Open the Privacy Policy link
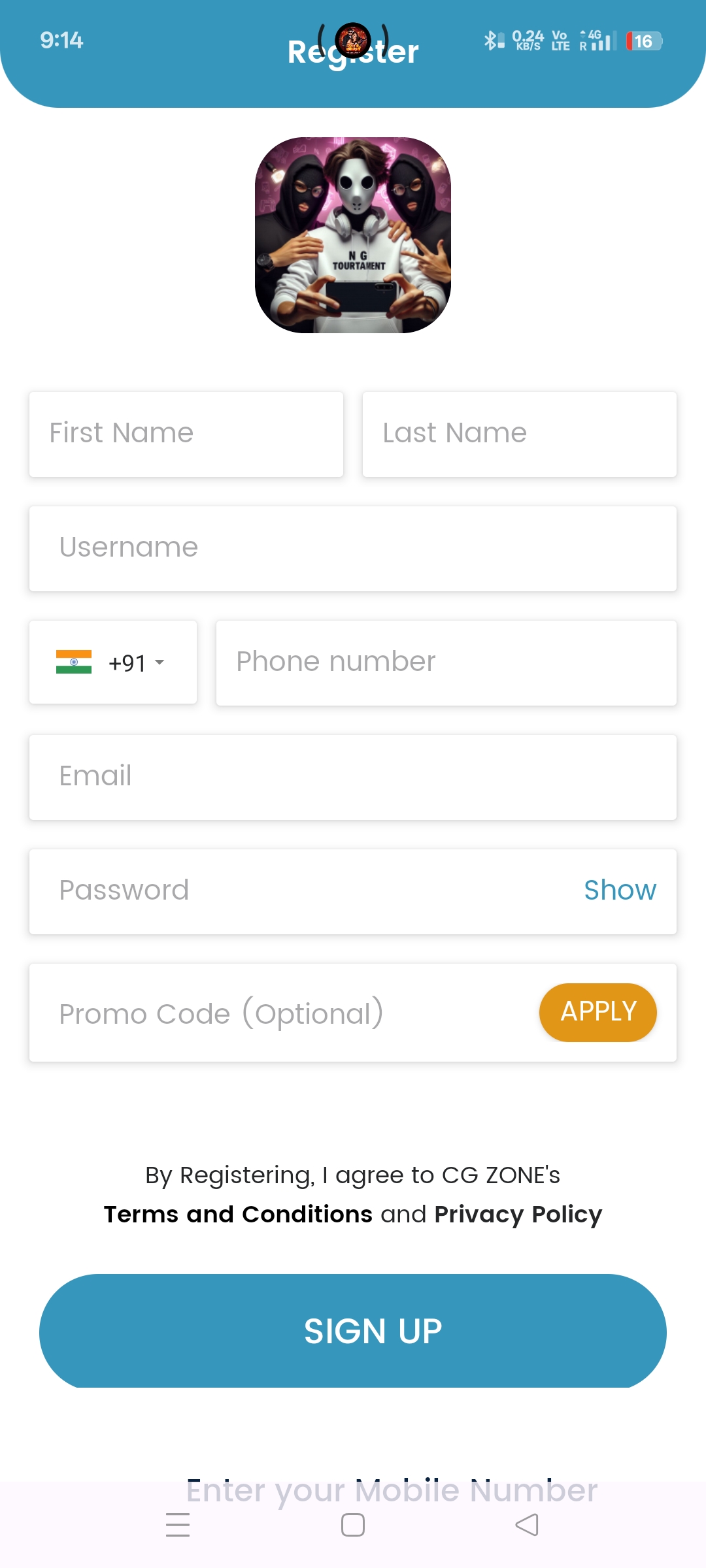Viewport: 706px width, 1568px height. [x=518, y=1215]
